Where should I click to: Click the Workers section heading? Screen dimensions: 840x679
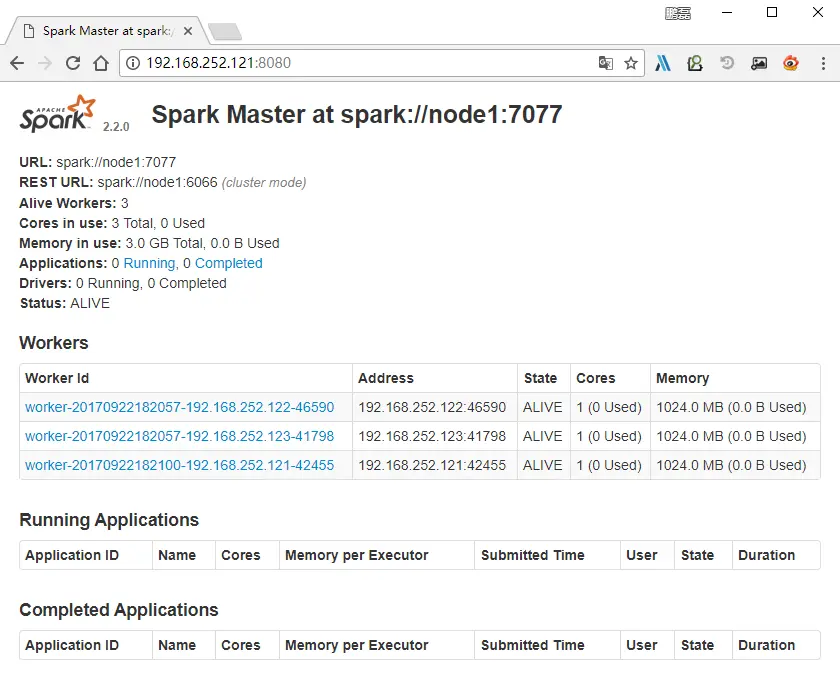54,343
